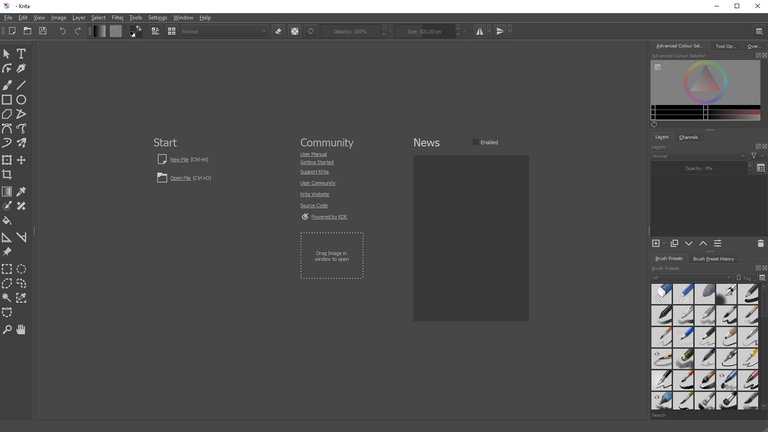
Task: Click the Redo toolbar icon
Action: click(x=78, y=31)
